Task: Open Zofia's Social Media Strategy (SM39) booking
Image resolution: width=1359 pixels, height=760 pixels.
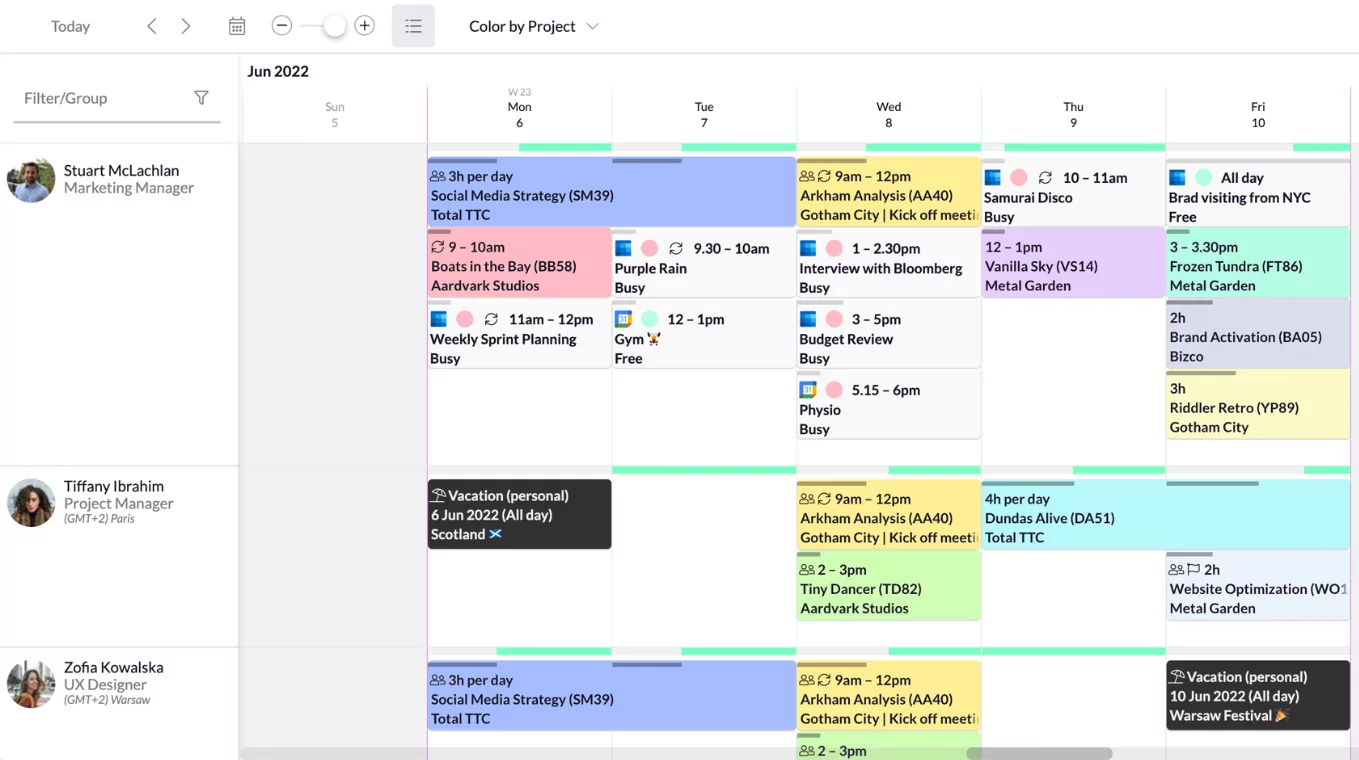Action: 611,696
